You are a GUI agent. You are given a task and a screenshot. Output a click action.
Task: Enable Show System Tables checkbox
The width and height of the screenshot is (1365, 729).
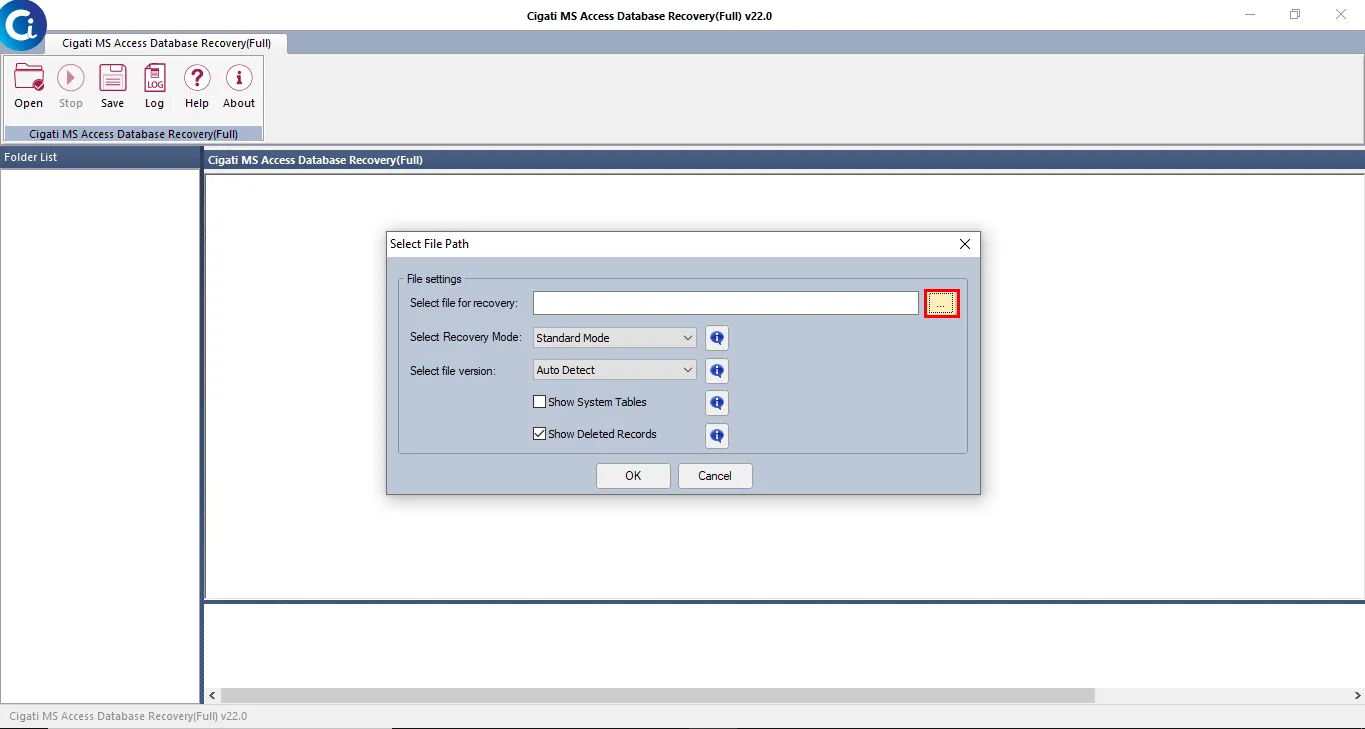click(x=540, y=402)
